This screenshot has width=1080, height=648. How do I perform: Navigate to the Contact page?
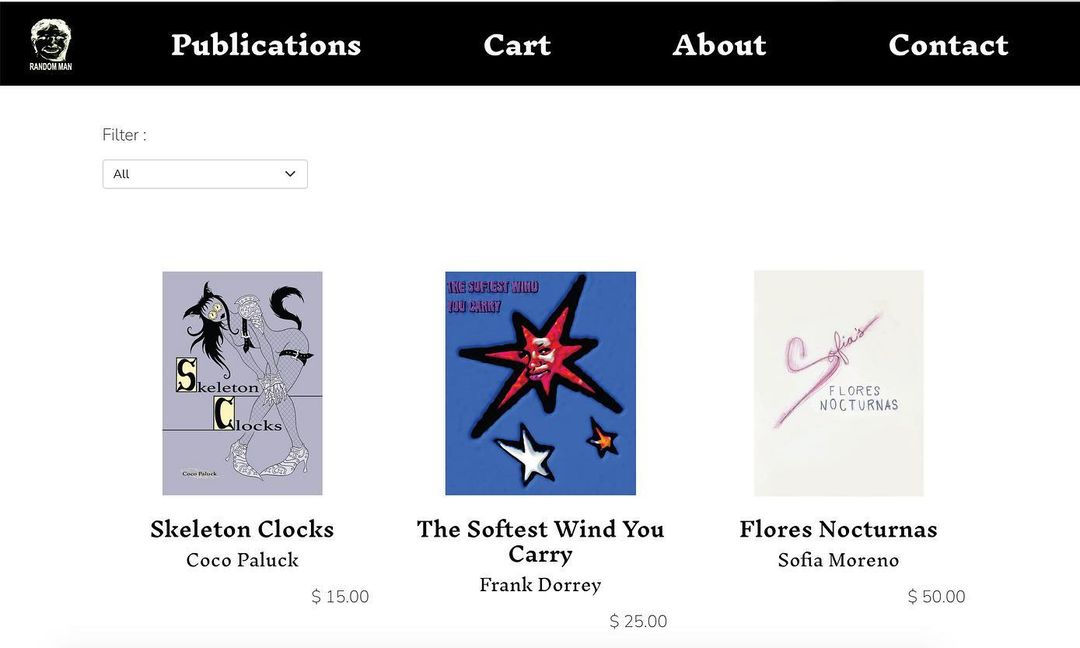click(x=948, y=45)
